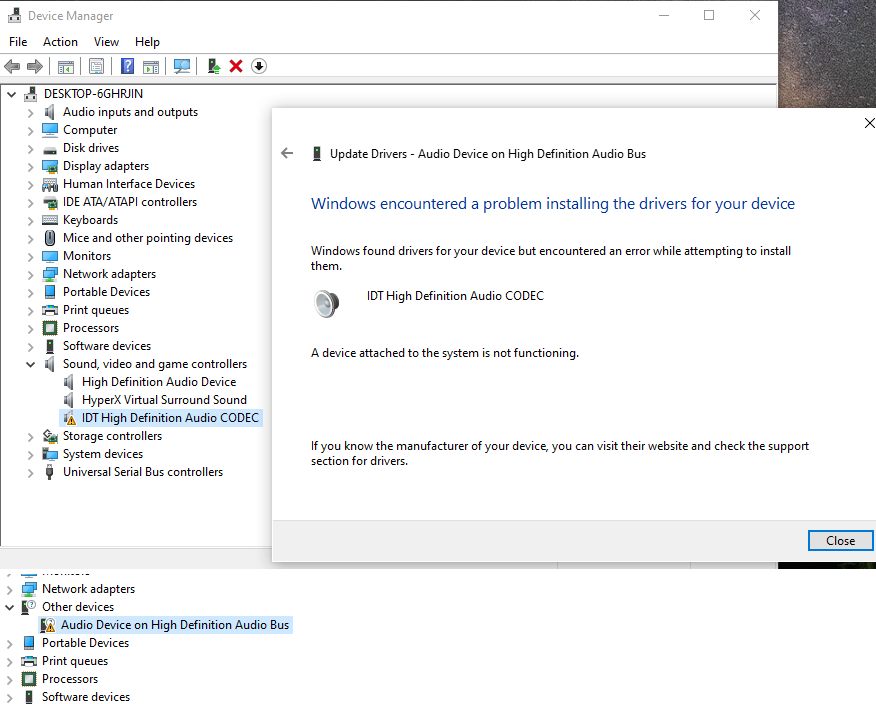Collapse Sound, video and game controllers
The height and width of the screenshot is (704, 876).
[31, 364]
